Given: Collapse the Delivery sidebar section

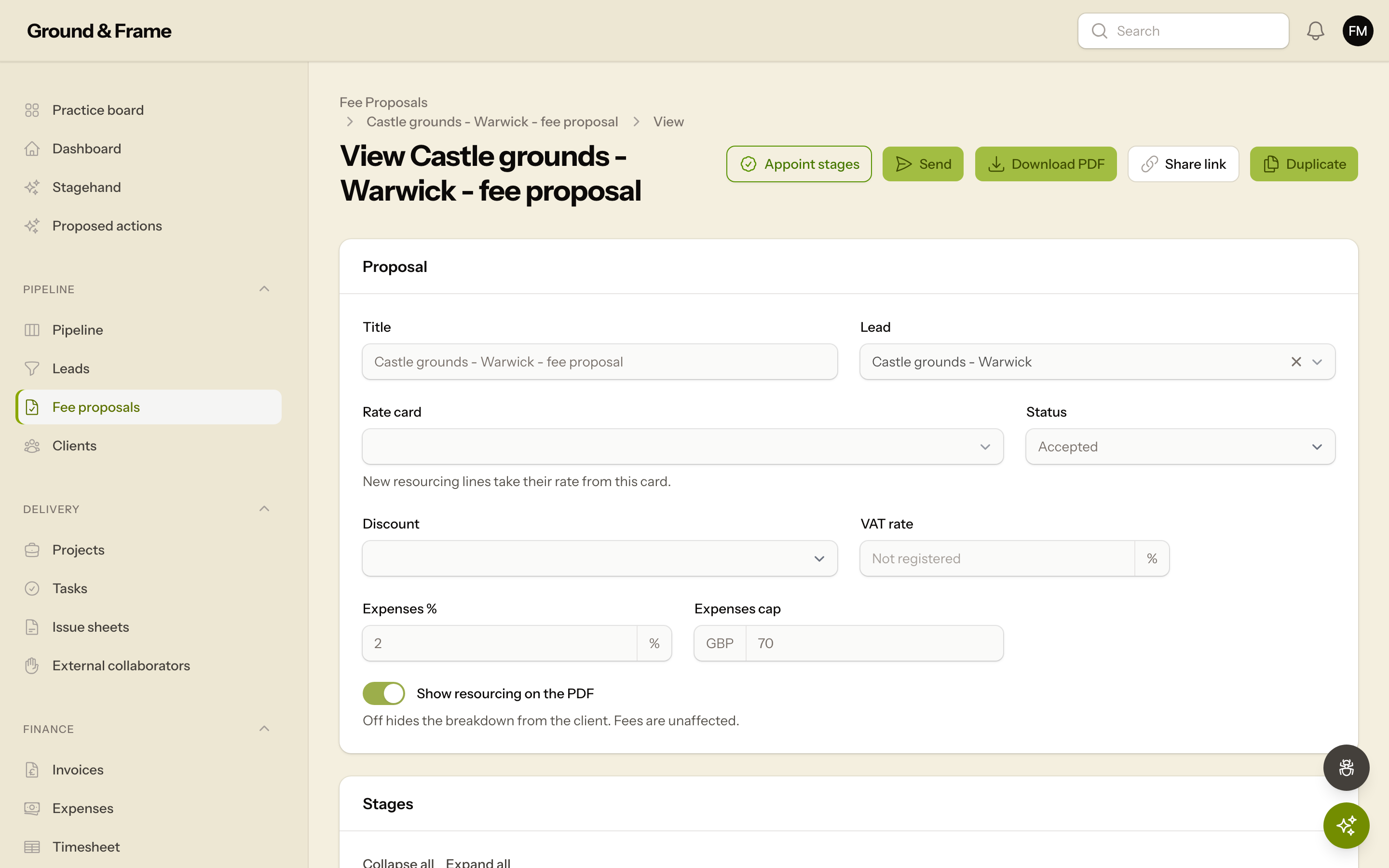Looking at the screenshot, I should (x=264, y=509).
